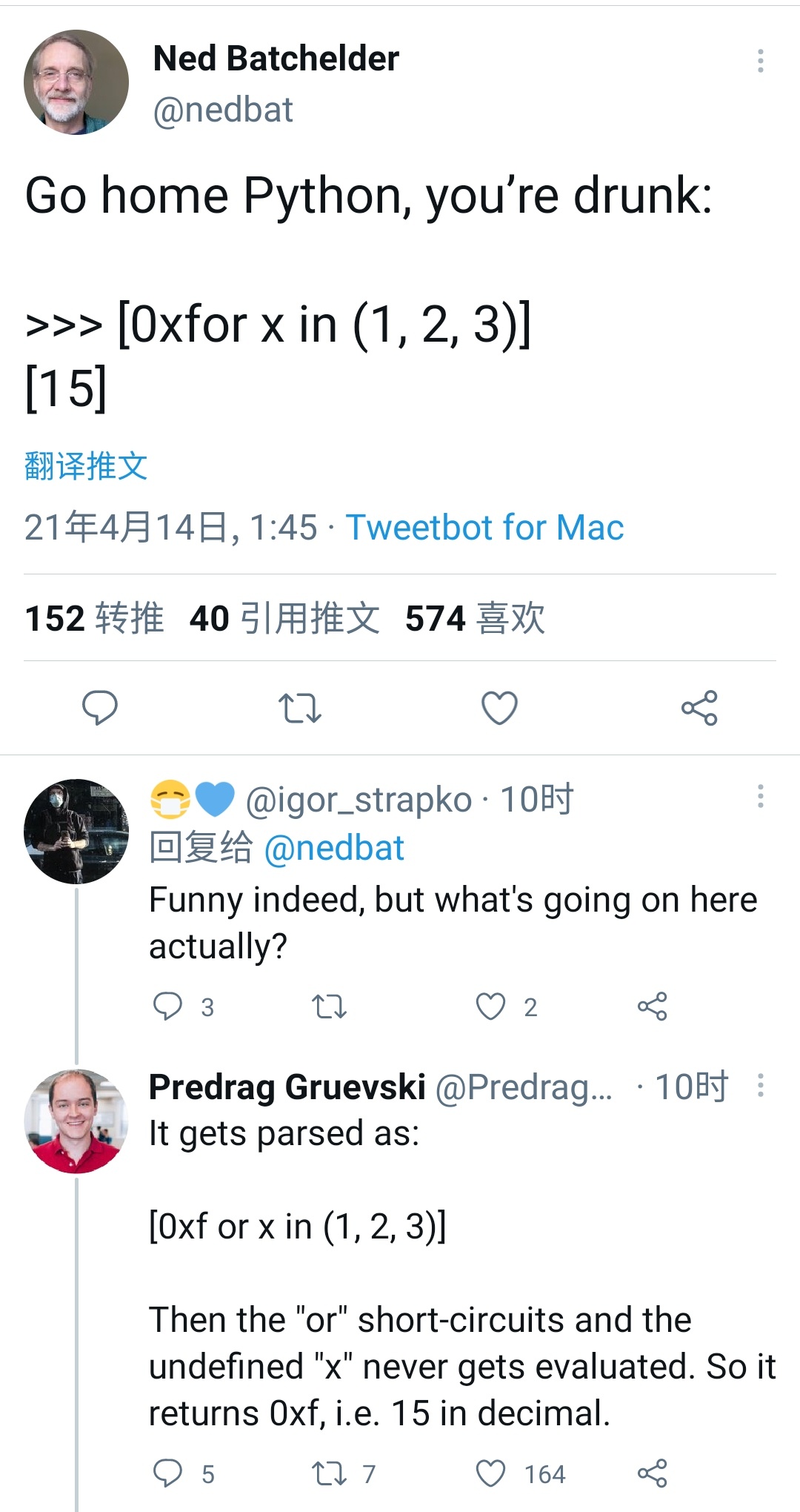The width and height of the screenshot is (800, 1512).
Task: Reply to Ned Batchelder's main tweet
Action: (x=99, y=708)
